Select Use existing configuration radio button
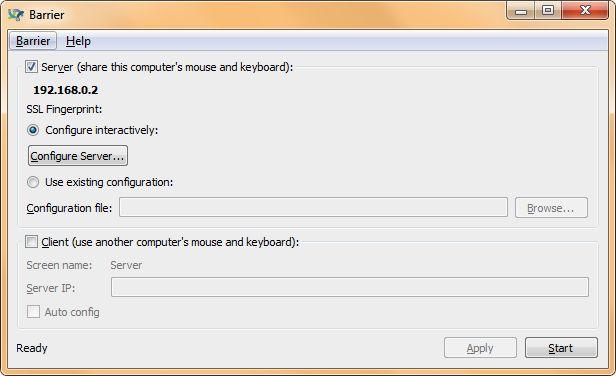 click(x=33, y=182)
